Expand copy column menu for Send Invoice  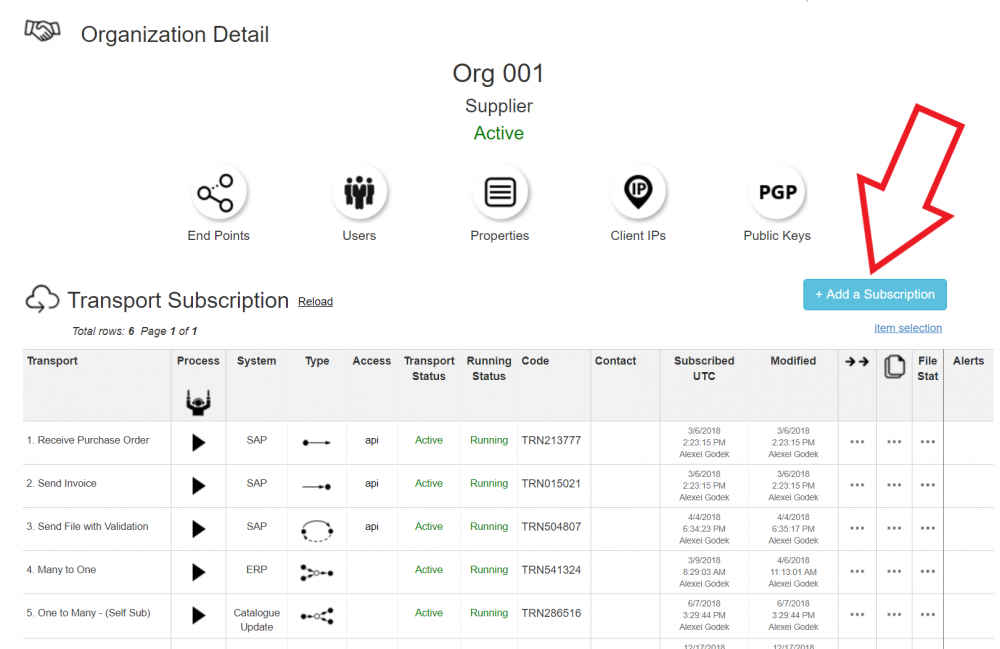893,485
